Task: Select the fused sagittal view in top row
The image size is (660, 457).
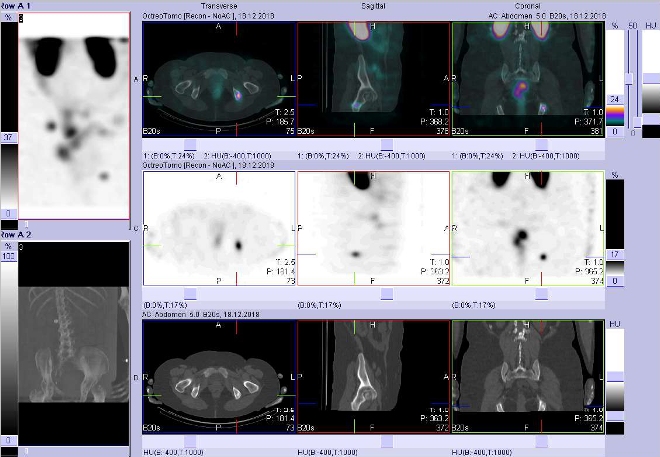Action: click(x=374, y=85)
